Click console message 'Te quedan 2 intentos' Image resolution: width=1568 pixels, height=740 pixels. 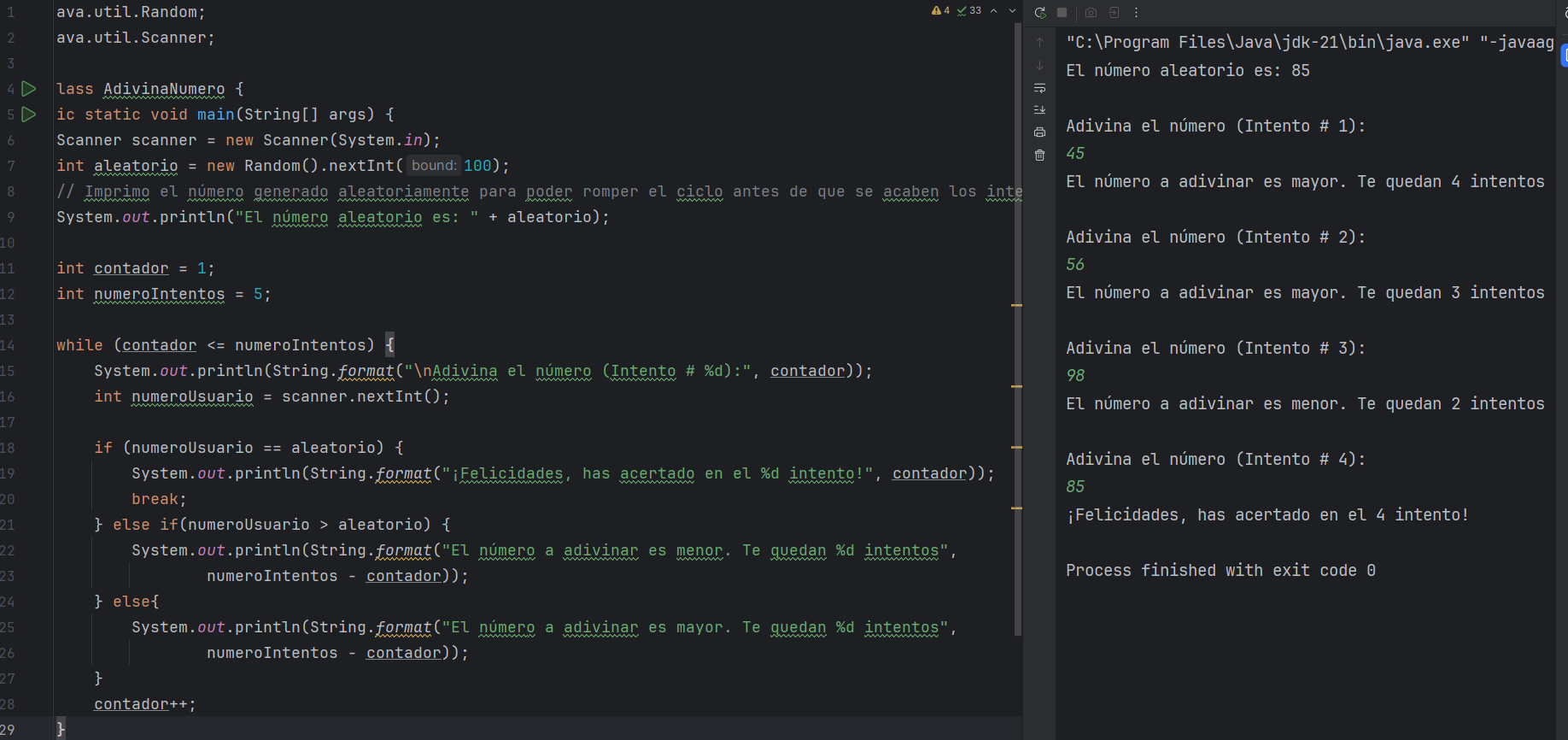pos(1451,403)
